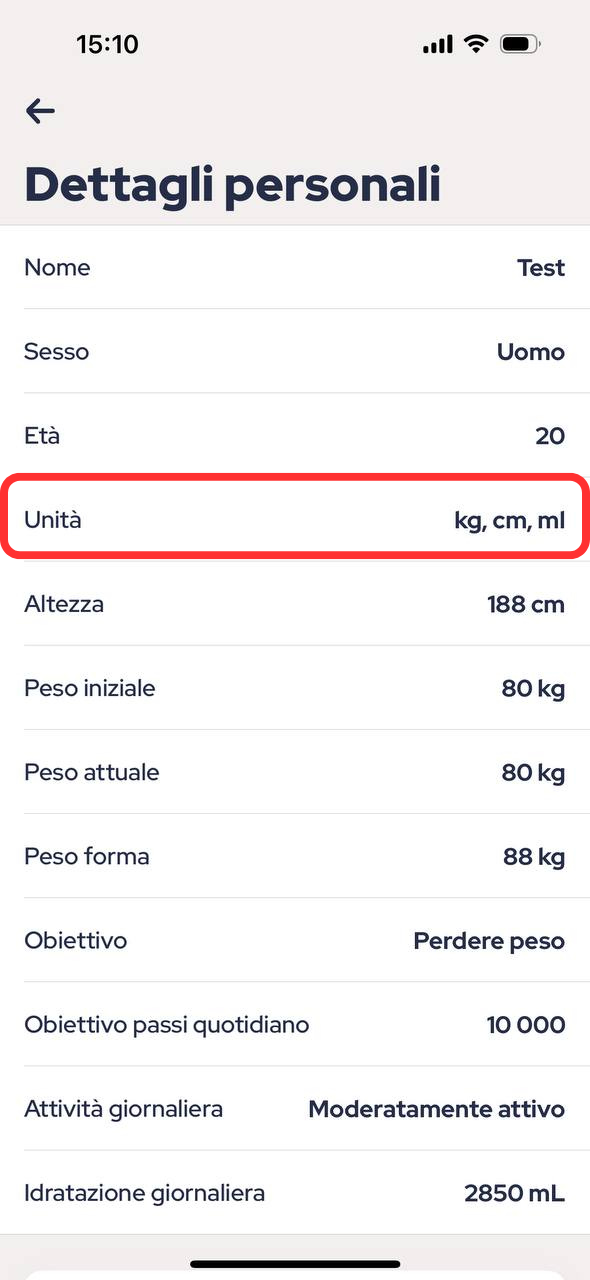Tap the 15:10 clock in status bar
590x1280 pixels.
107,44
